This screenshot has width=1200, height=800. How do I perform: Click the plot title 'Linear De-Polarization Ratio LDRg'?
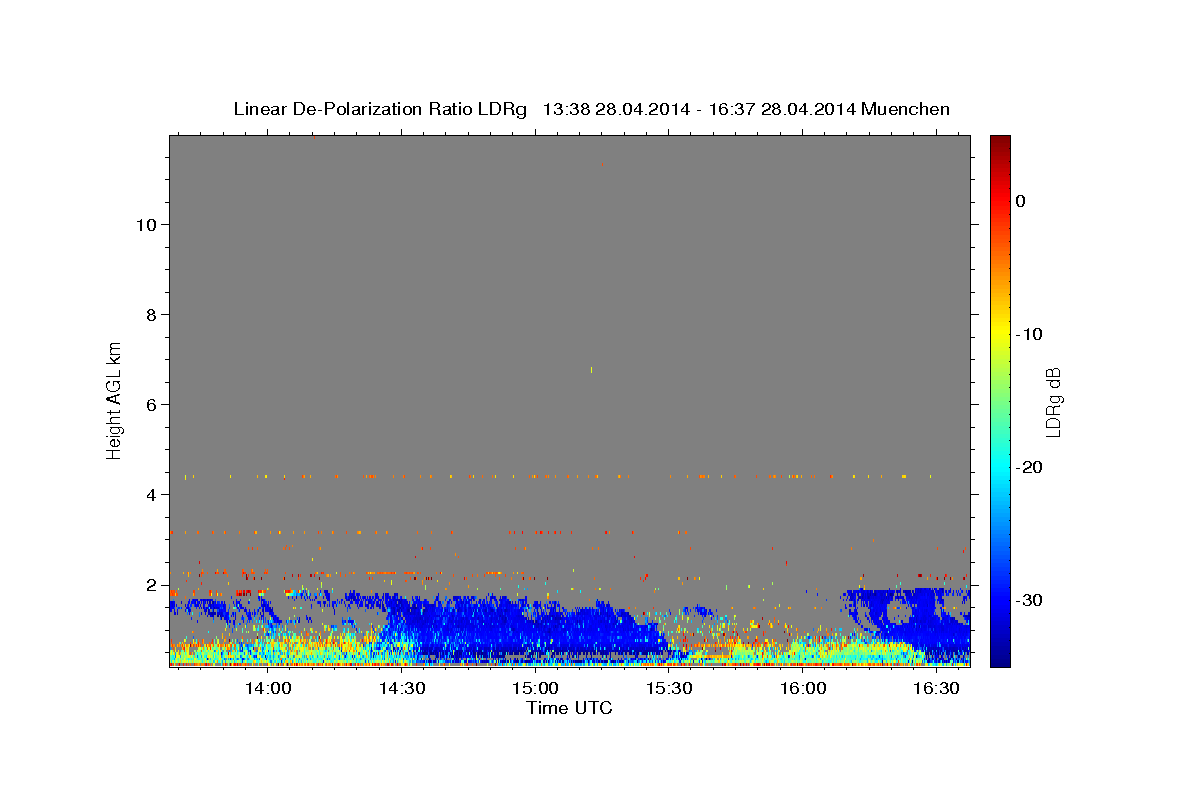point(380,109)
